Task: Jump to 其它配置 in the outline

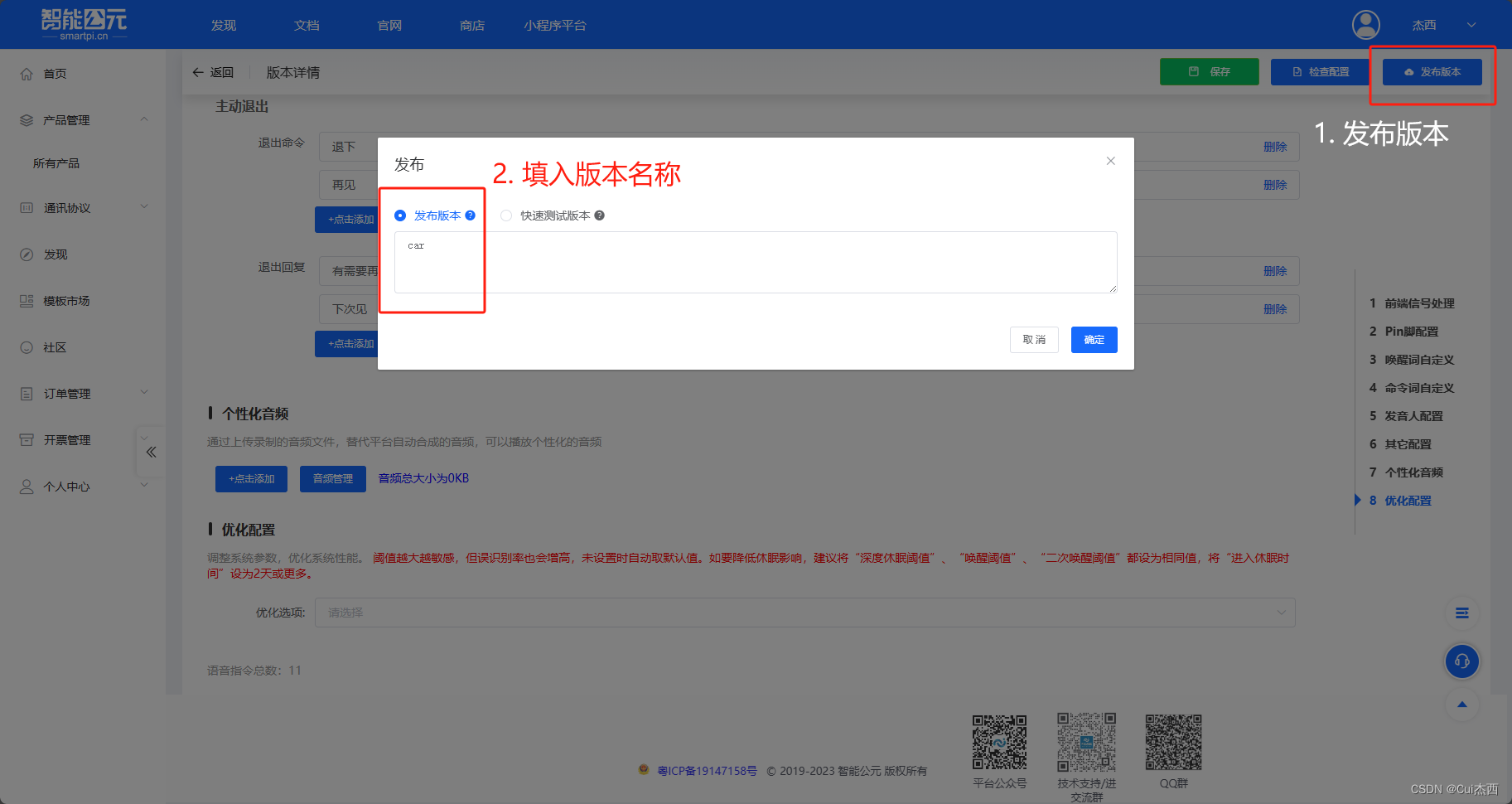Action: click(x=1408, y=444)
